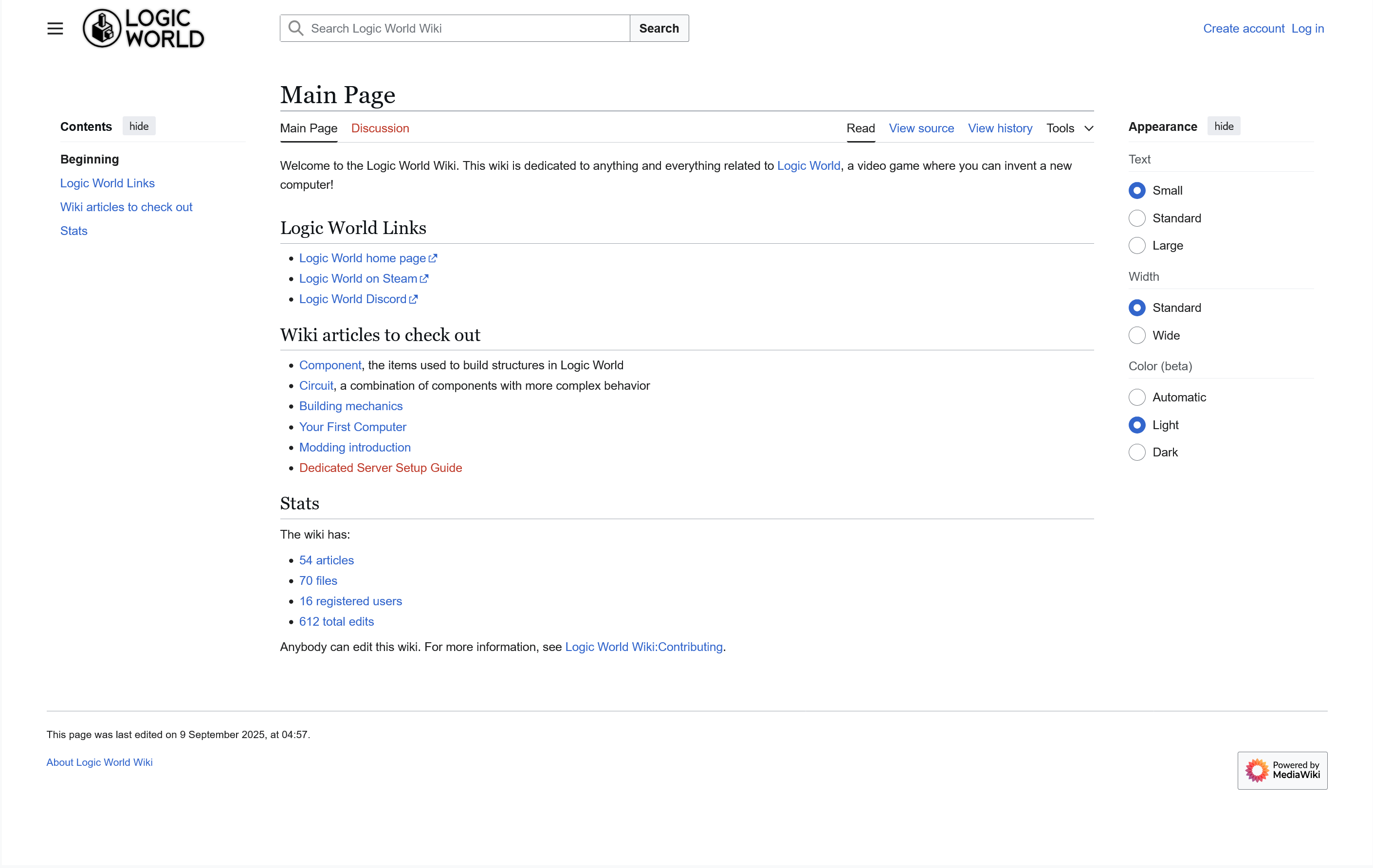Click the 70 files link

(318, 581)
